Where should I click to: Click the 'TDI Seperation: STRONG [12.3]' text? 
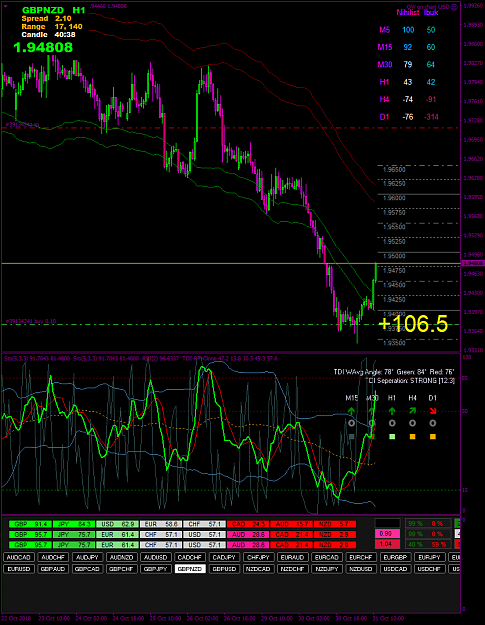pyautogui.click(x=412, y=381)
